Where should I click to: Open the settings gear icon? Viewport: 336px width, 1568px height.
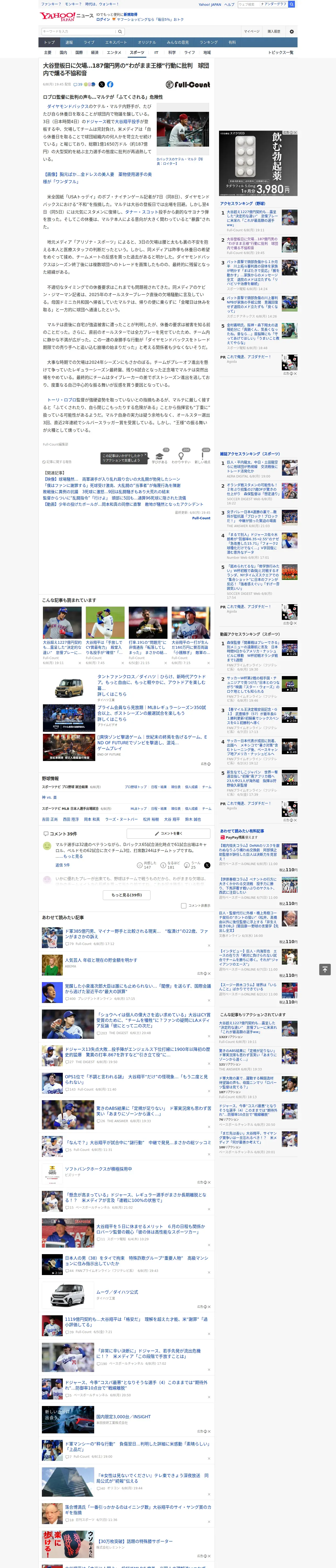292,32
